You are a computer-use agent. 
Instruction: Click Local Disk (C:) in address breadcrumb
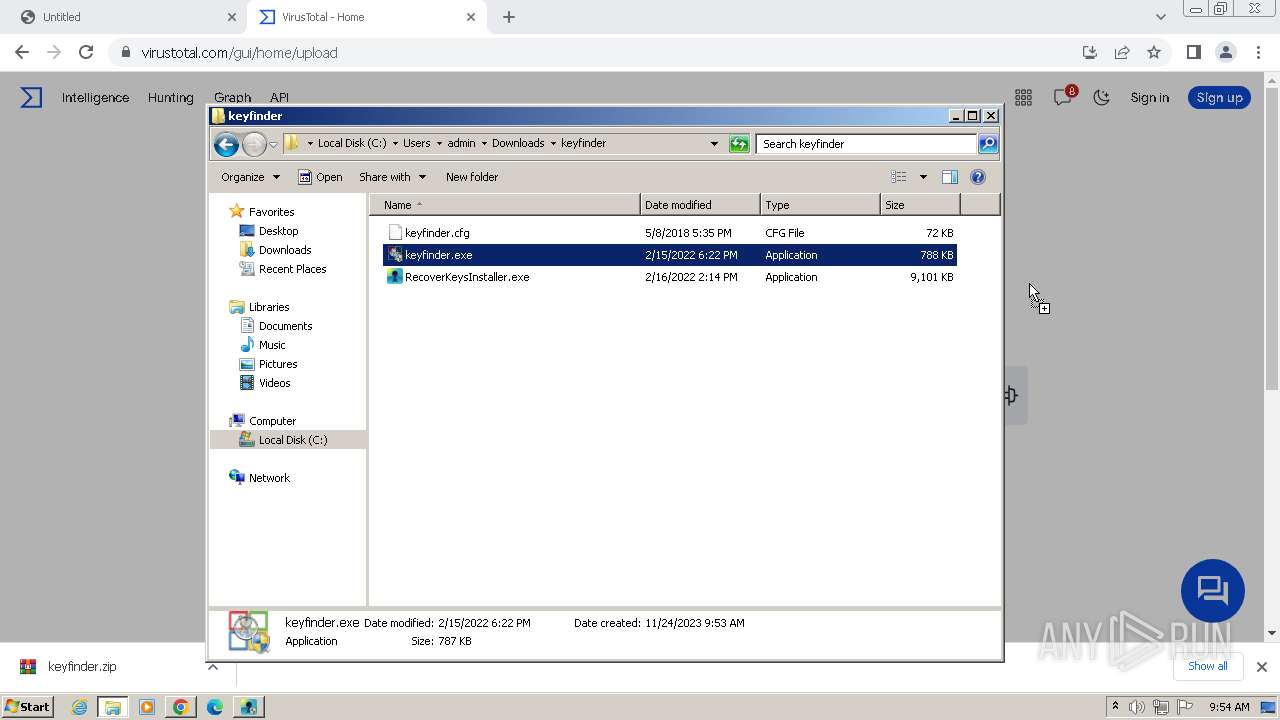[x=352, y=144]
